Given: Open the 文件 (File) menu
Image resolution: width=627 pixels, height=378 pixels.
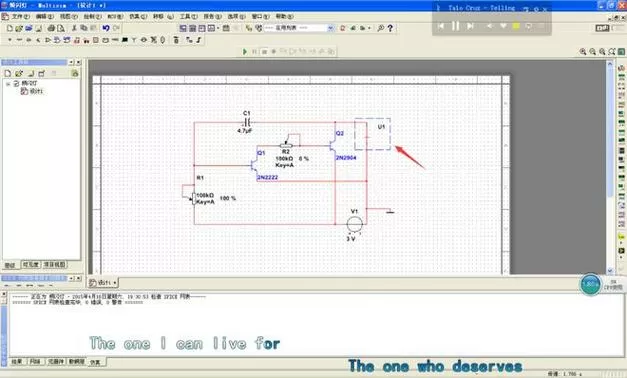Looking at the screenshot, I should pyautogui.click(x=20, y=16).
